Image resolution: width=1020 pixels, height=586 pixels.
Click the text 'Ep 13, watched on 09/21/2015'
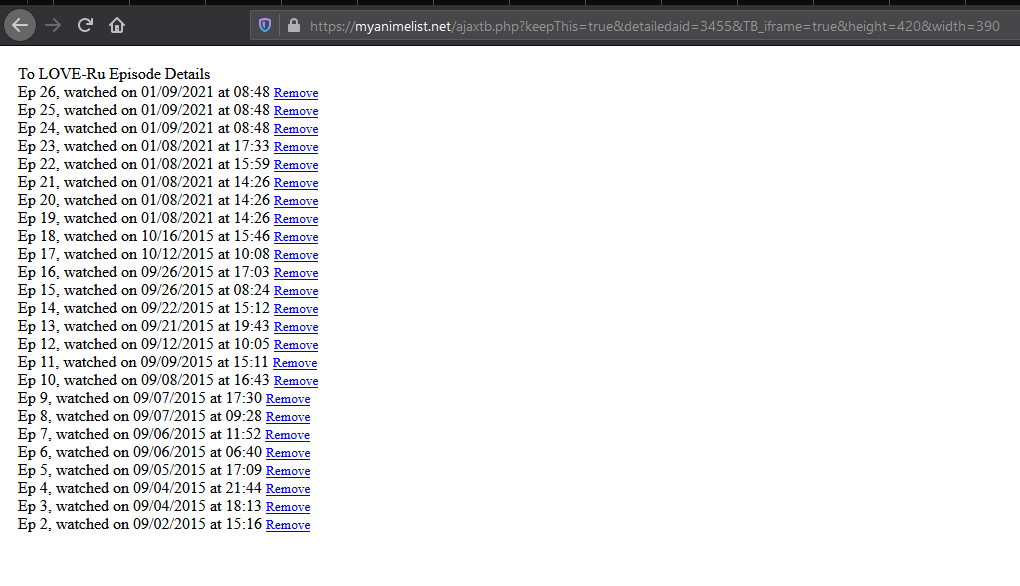(x=116, y=326)
